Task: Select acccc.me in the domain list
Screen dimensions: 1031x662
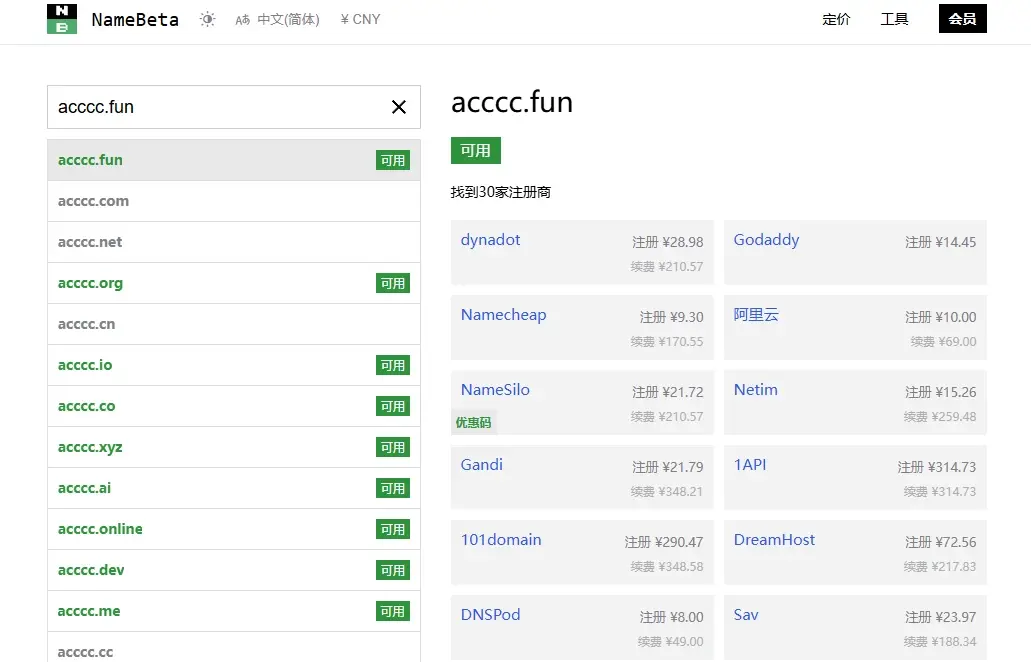Action: pyautogui.click(x=233, y=611)
